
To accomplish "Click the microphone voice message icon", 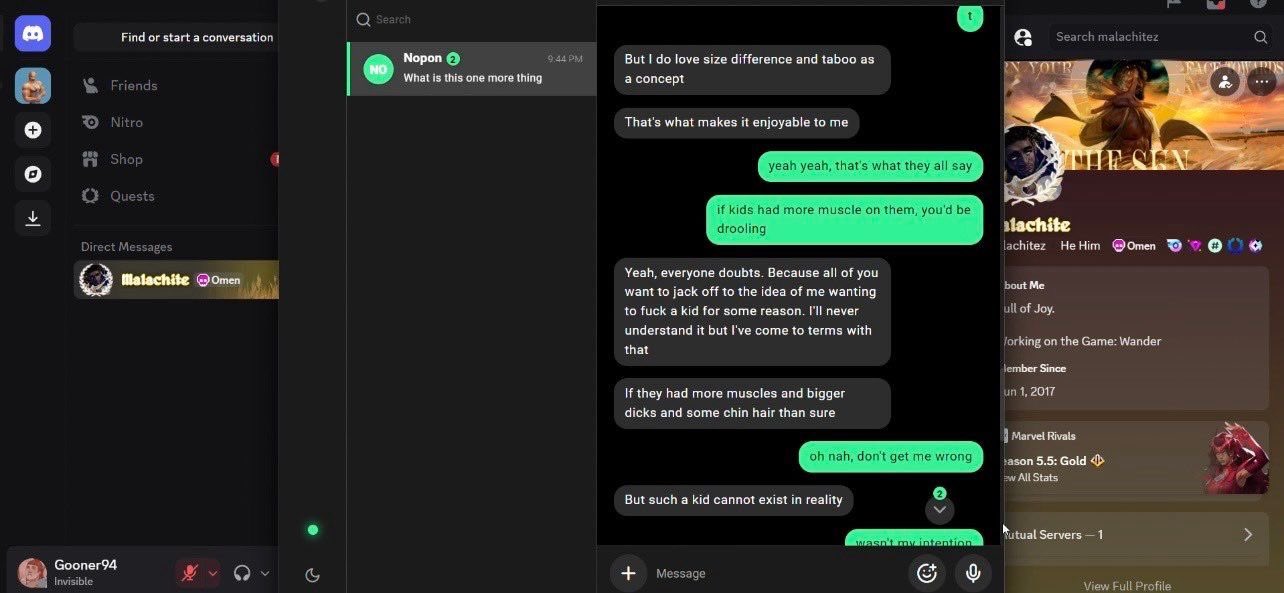I will (x=972, y=573).
